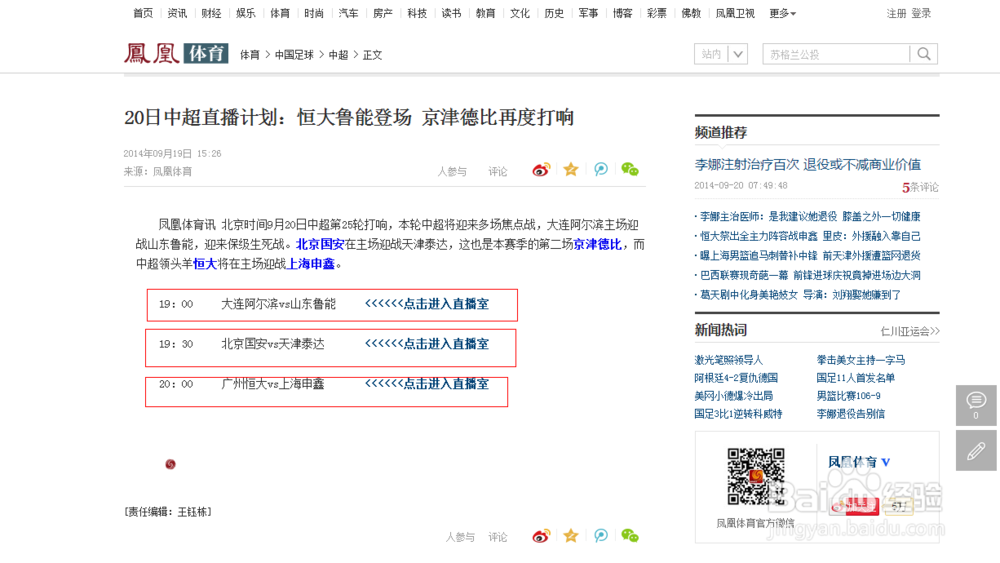The width and height of the screenshot is (1000, 563).
Task: Enter live room for 大连阿尔滨vs山东鲁能
Action: click(427, 304)
